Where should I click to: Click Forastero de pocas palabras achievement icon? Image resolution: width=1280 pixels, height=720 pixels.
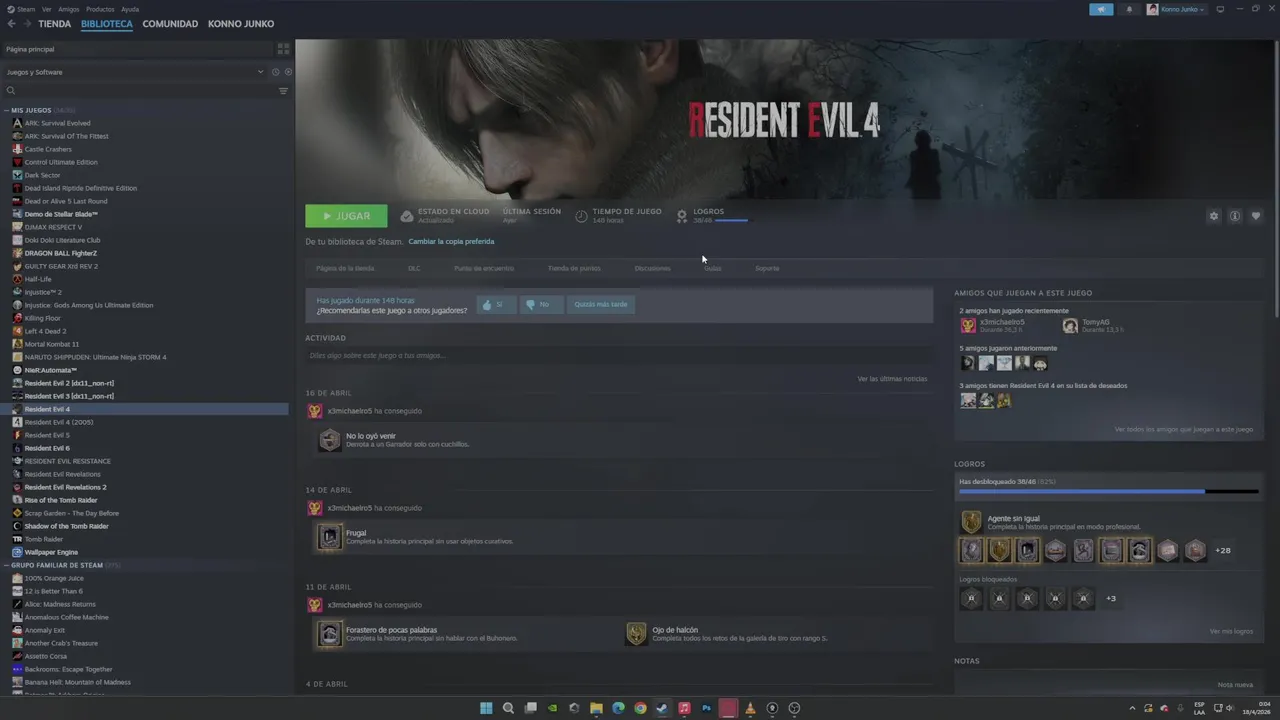tap(330, 634)
